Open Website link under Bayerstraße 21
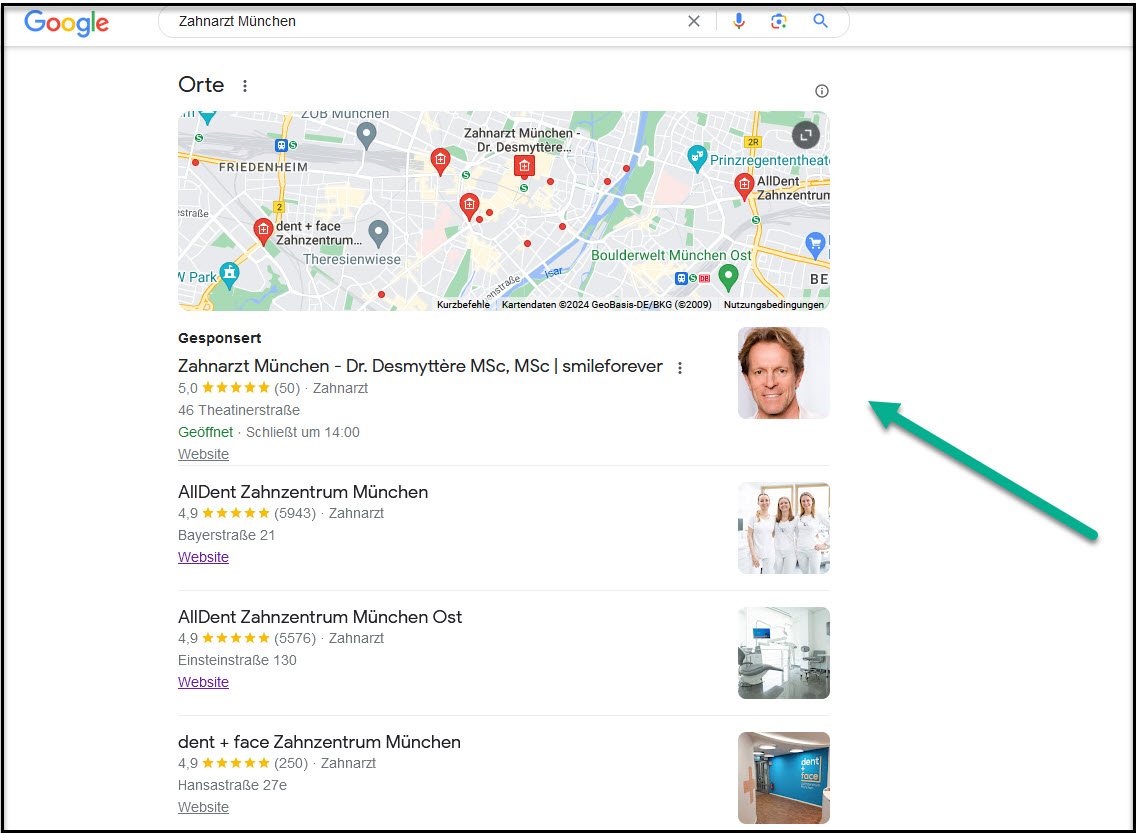 click(204, 557)
